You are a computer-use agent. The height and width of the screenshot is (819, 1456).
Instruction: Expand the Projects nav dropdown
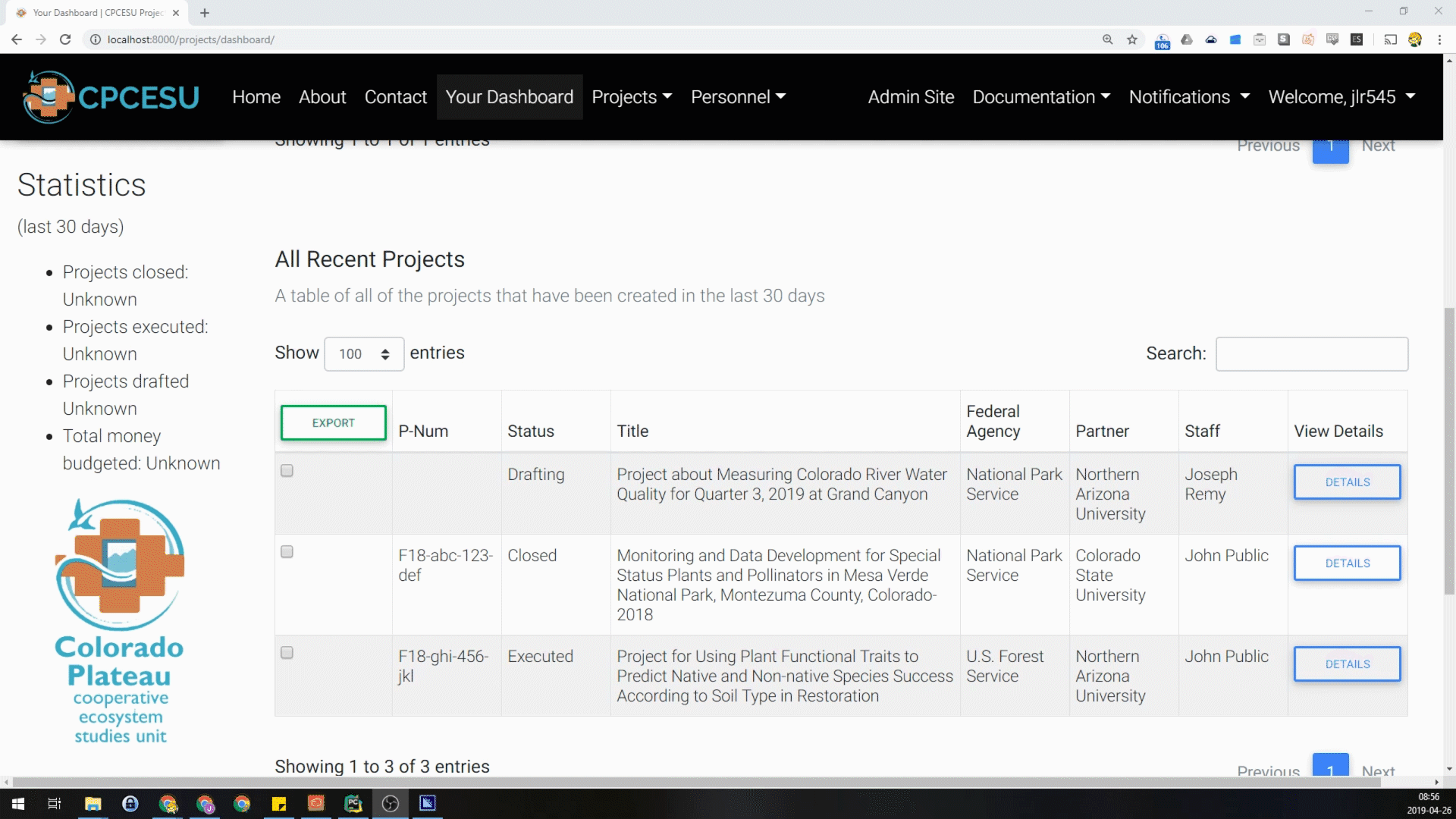pos(632,97)
